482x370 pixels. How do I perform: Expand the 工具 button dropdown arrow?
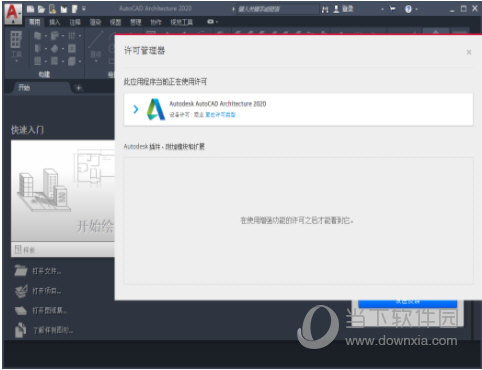[x=16, y=61]
